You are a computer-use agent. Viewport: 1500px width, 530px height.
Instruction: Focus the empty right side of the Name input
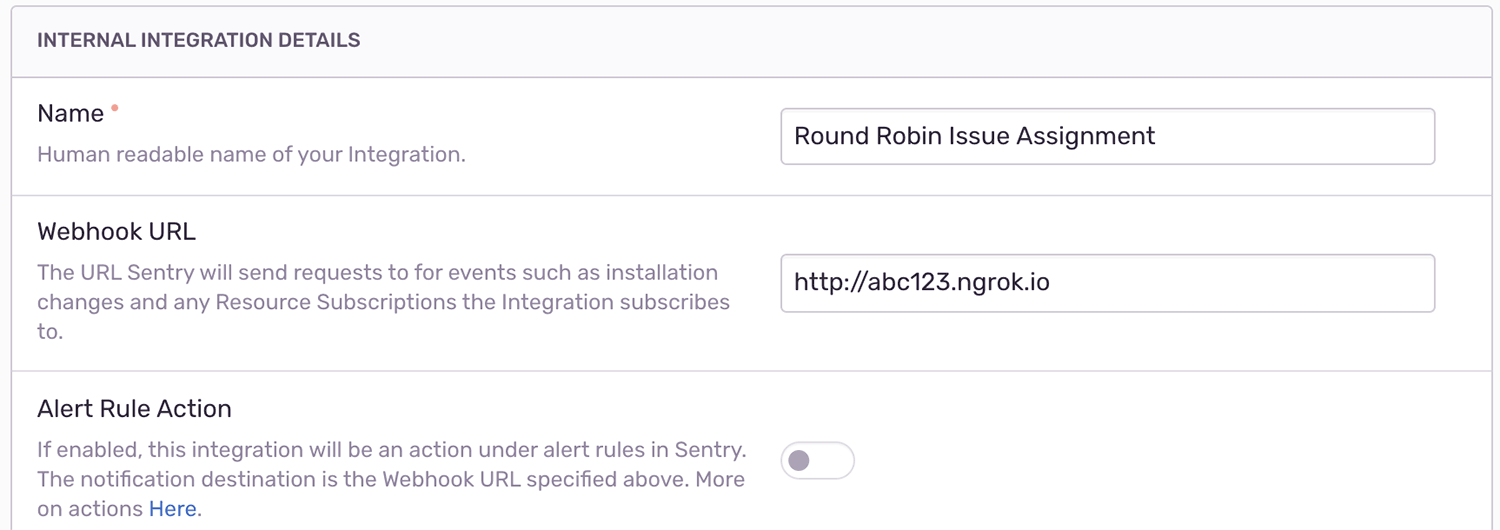click(x=1300, y=136)
